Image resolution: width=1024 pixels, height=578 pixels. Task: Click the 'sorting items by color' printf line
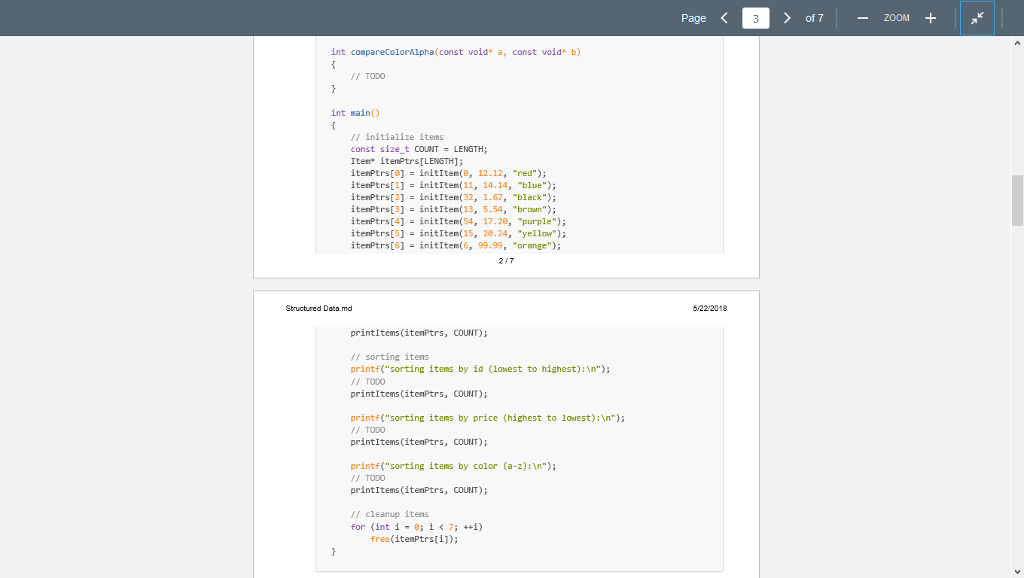click(453, 466)
